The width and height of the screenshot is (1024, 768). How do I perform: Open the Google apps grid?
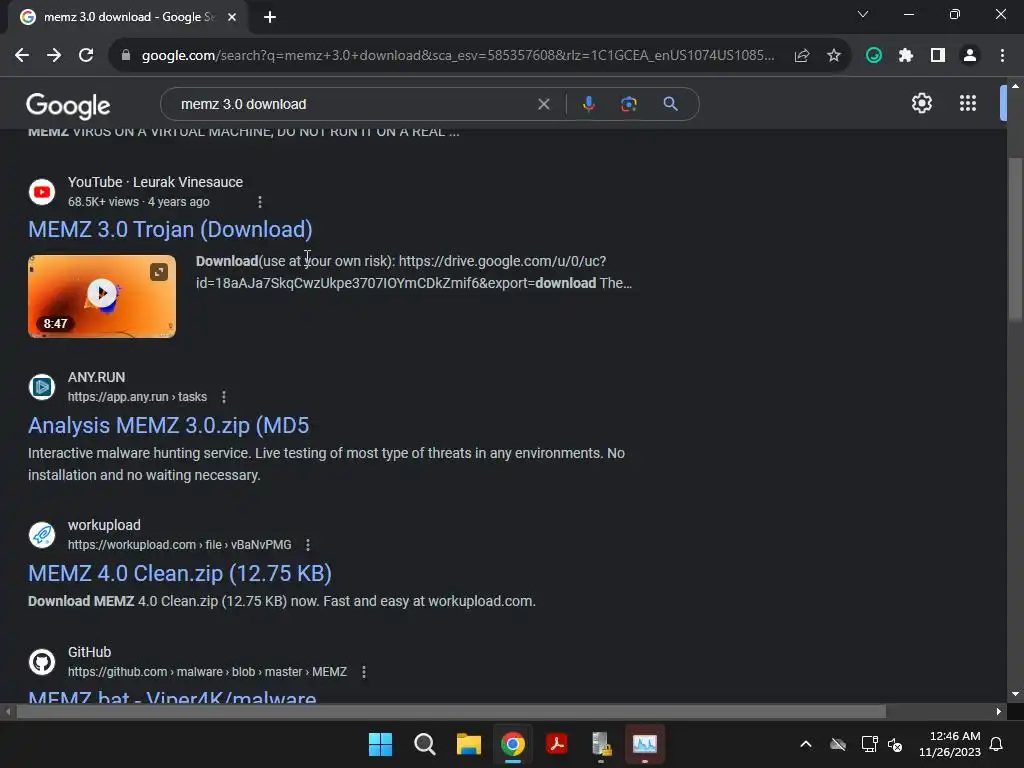point(968,103)
